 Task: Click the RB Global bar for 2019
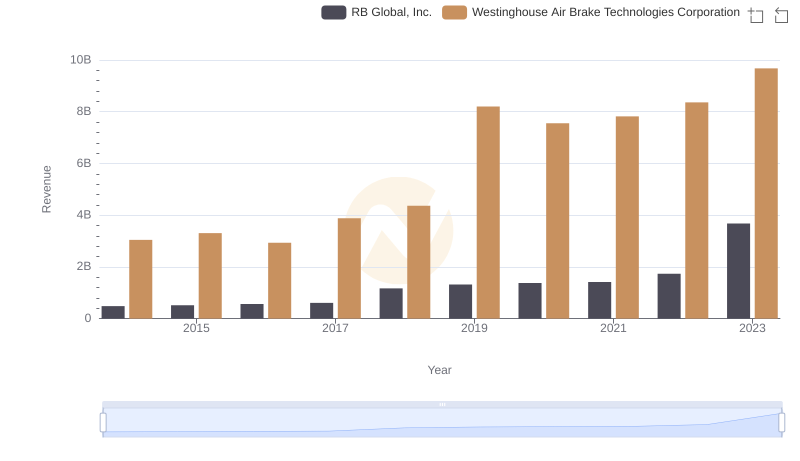[460, 301]
